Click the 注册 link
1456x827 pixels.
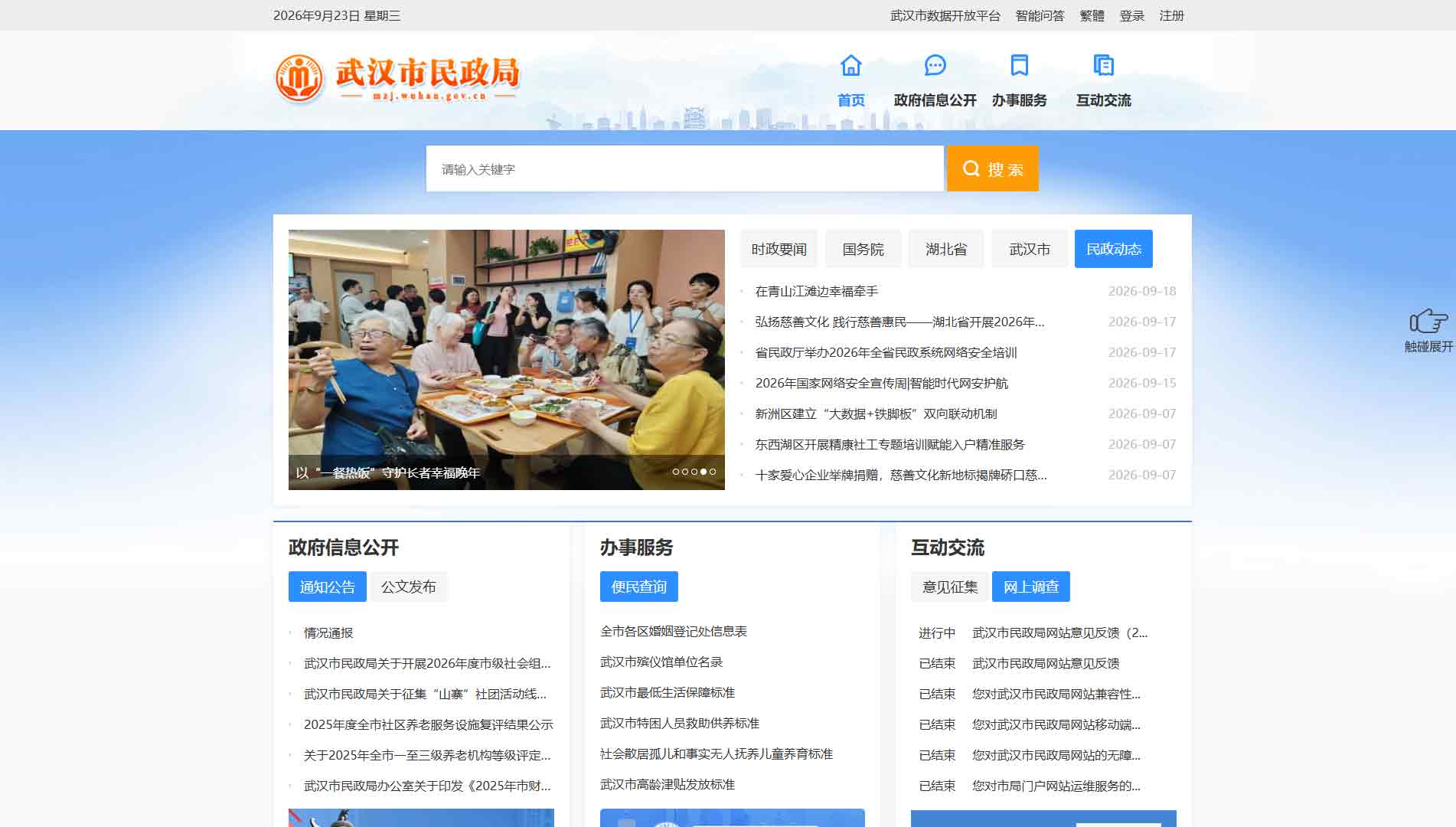coord(1171,15)
